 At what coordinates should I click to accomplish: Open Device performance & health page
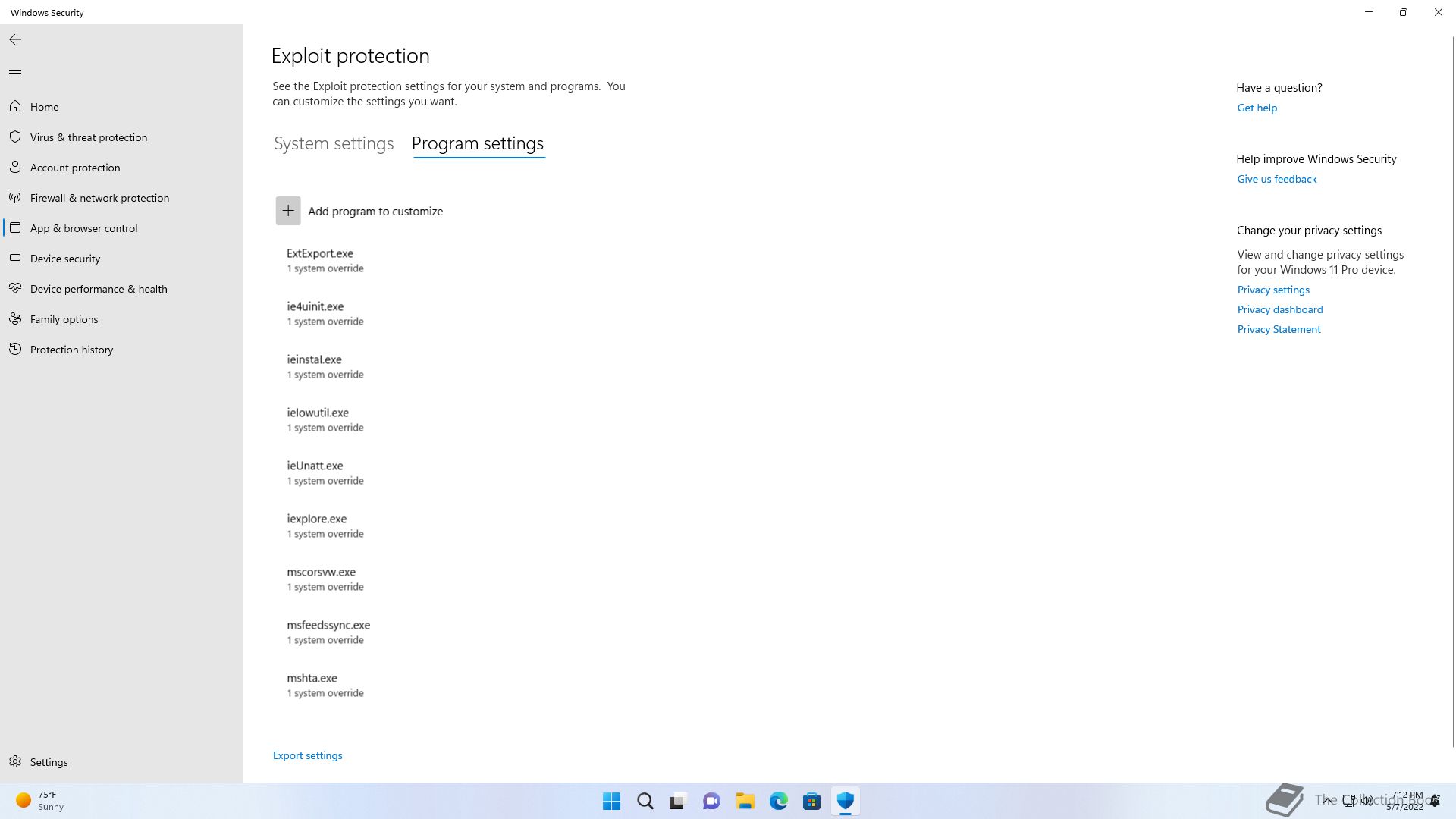[x=99, y=289]
